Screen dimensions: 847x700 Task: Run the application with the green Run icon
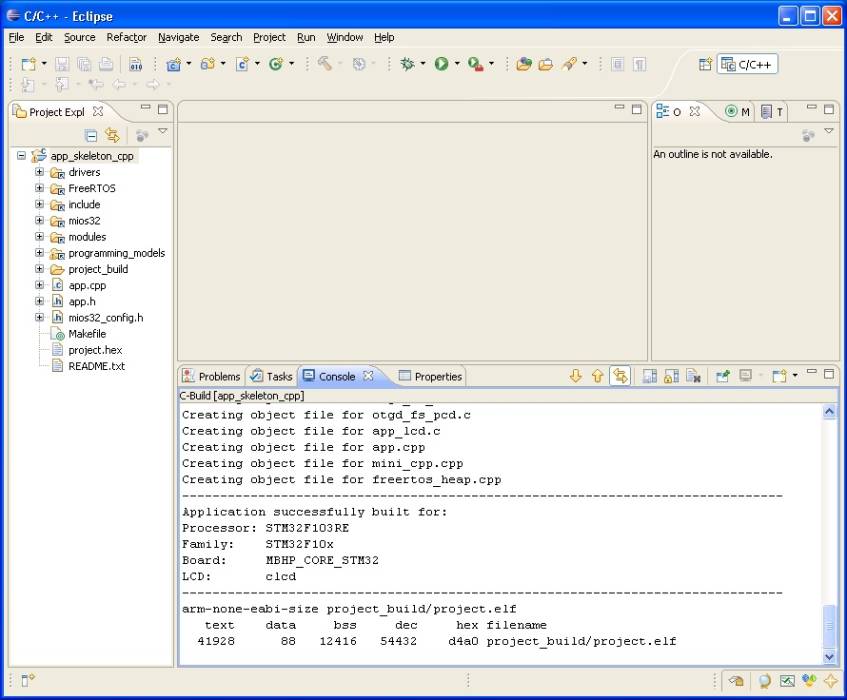440,63
